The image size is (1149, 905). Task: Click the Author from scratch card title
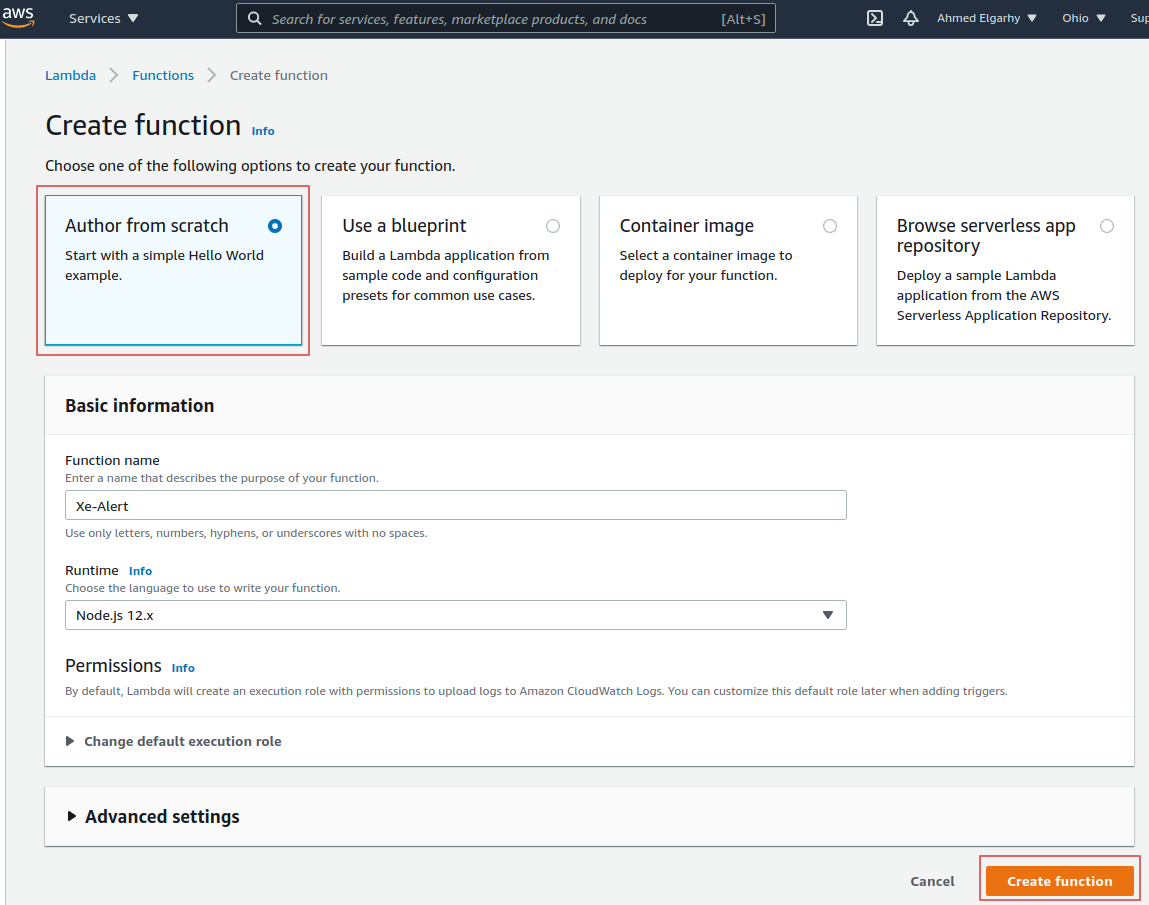[147, 226]
